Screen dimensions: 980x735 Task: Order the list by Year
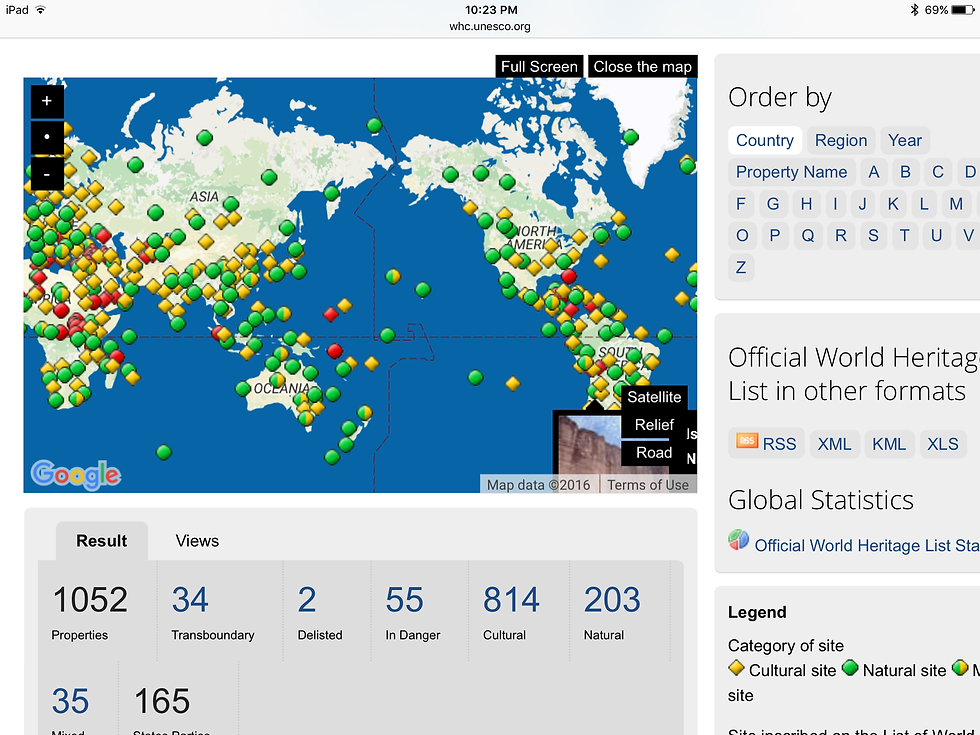[x=904, y=140]
